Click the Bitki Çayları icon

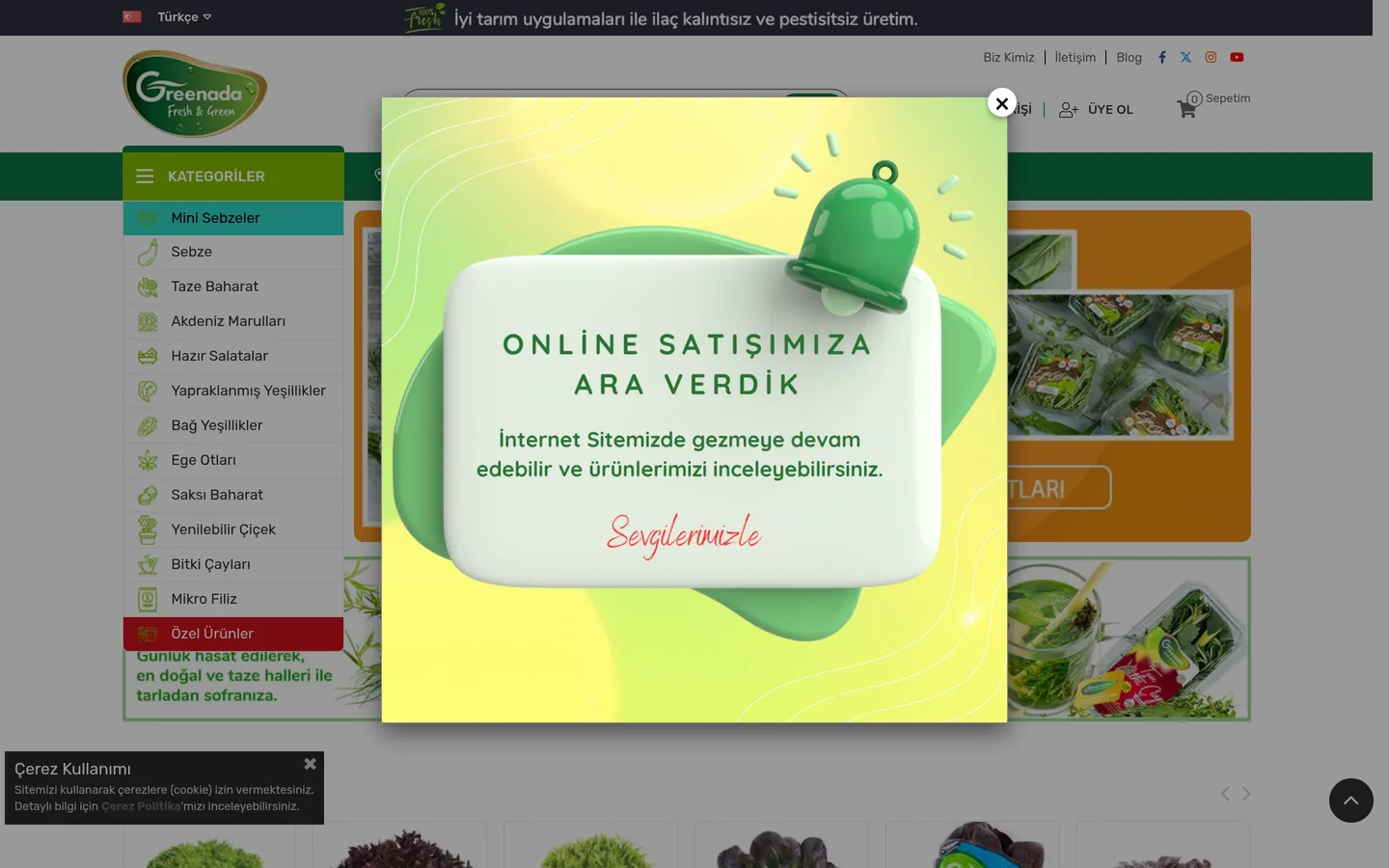coord(148,564)
